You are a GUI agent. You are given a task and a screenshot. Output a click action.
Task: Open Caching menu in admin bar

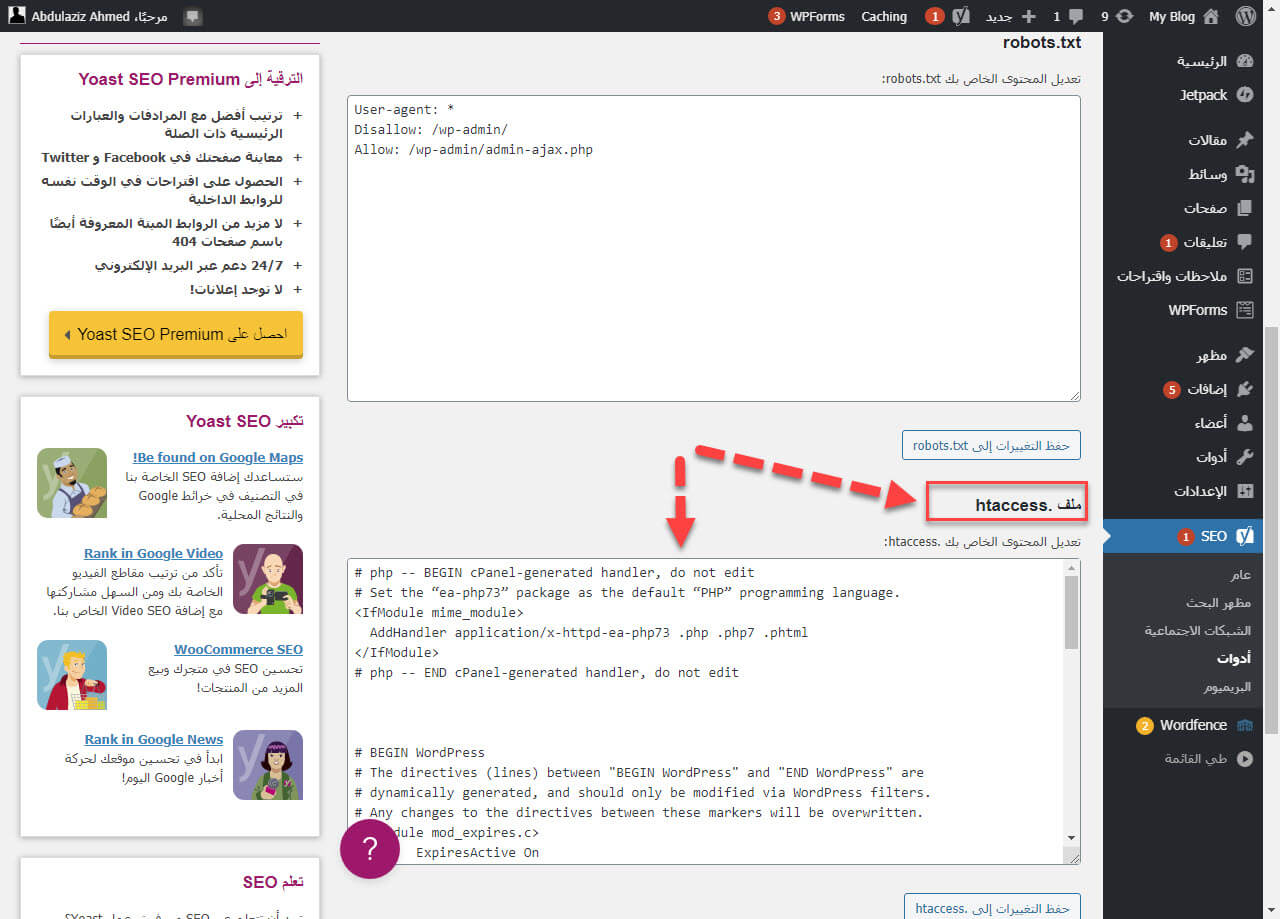pos(884,16)
